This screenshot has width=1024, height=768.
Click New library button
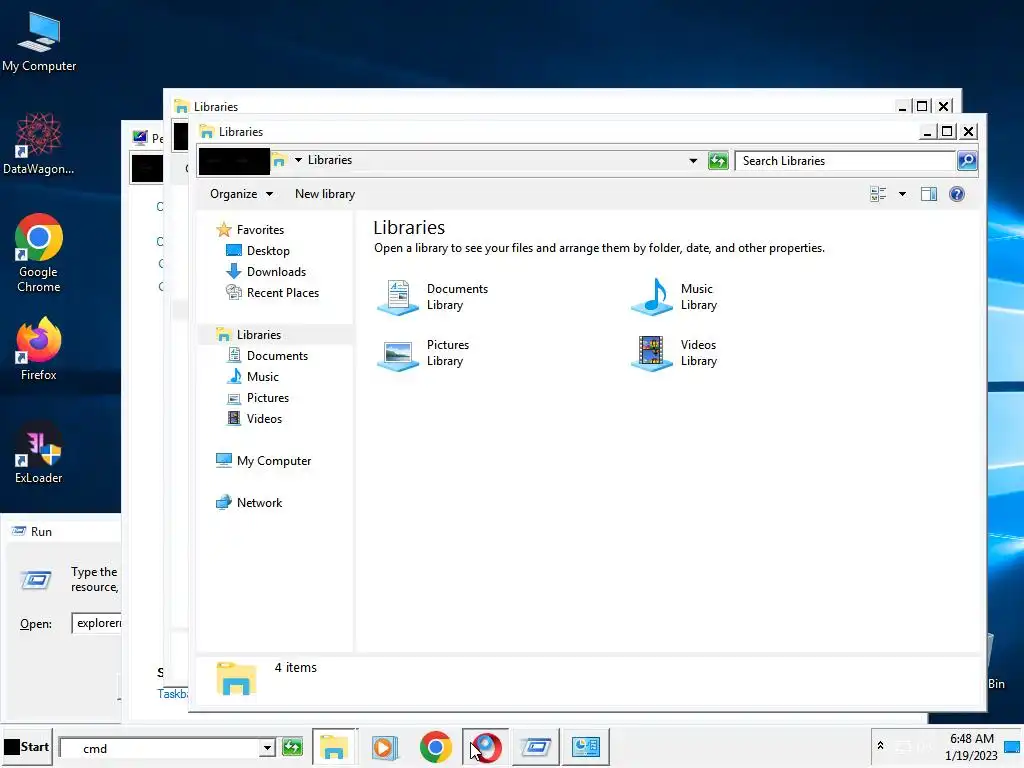point(325,194)
